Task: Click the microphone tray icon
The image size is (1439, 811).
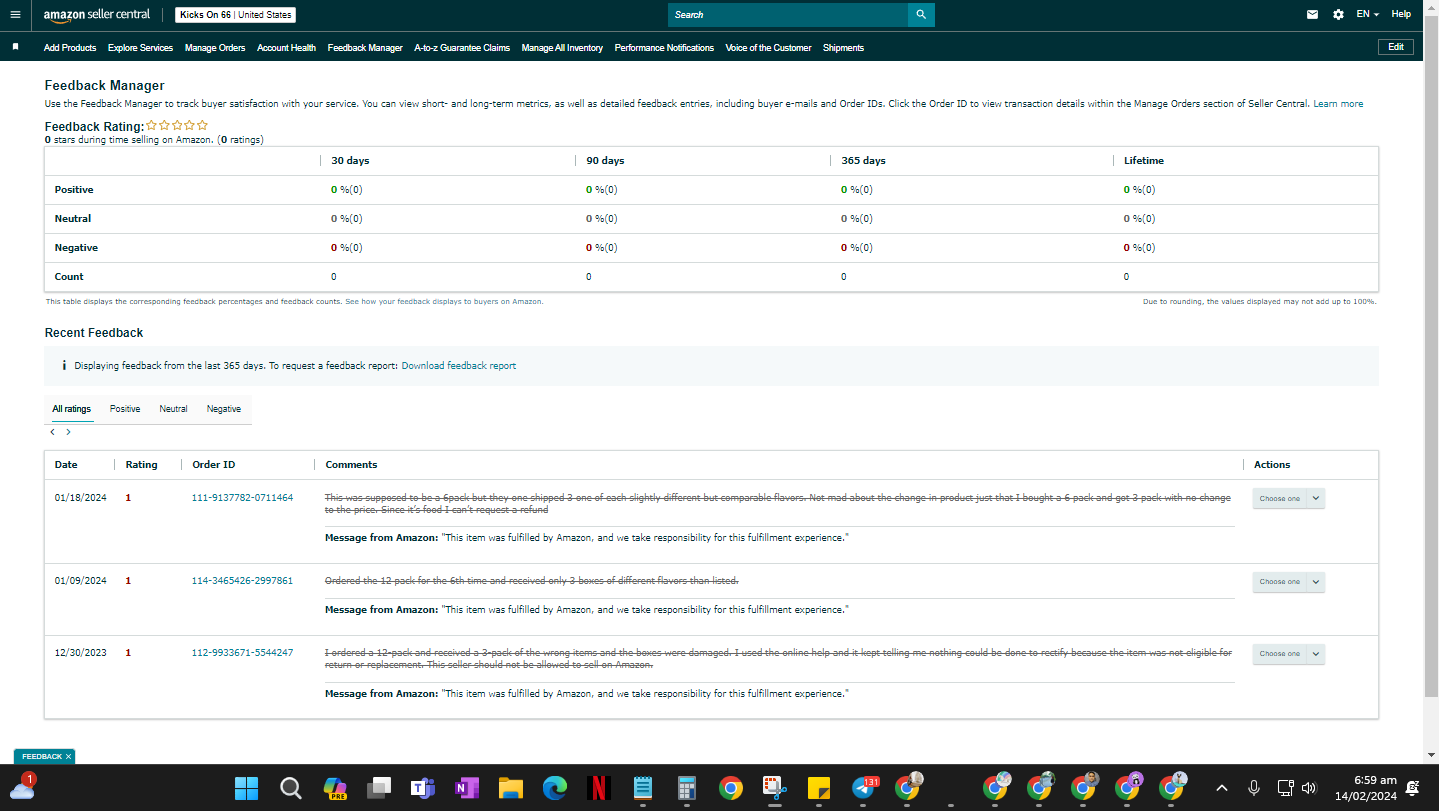Action: tap(1253, 788)
